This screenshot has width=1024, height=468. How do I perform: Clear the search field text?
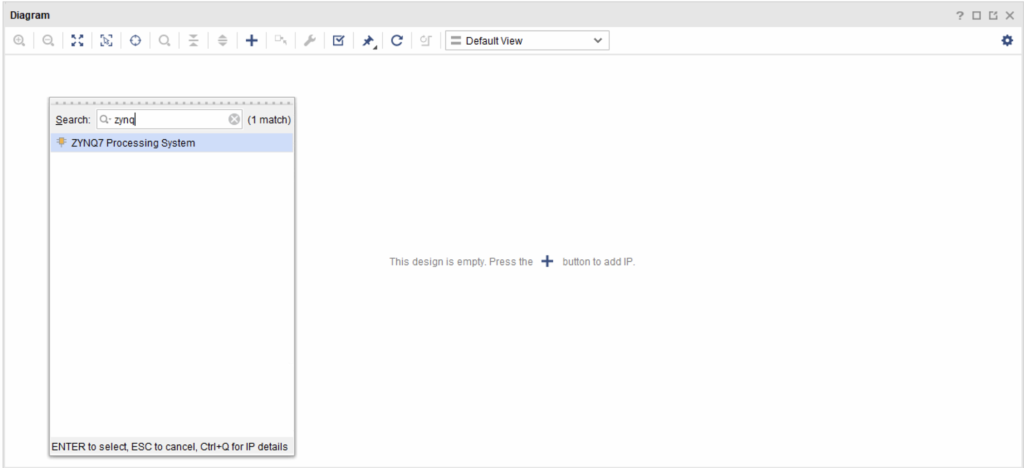[234, 119]
